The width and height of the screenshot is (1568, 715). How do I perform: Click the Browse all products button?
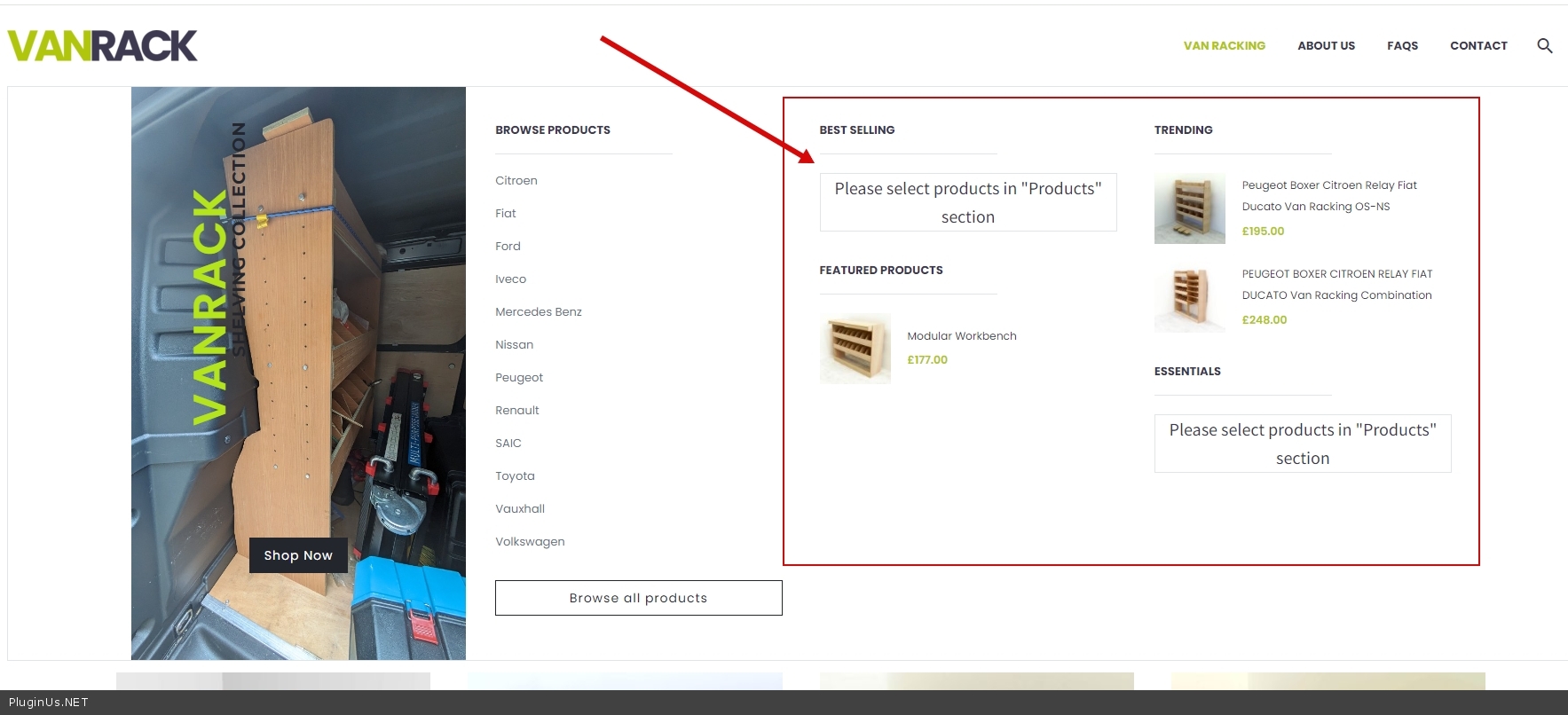pyautogui.click(x=638, y=598)
